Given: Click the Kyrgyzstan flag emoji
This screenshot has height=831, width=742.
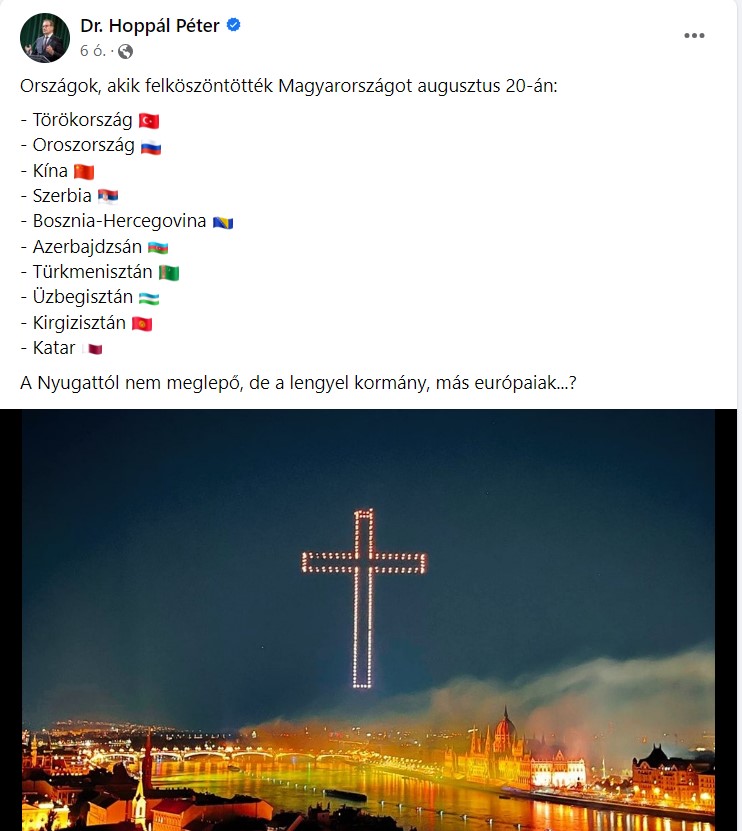Looking at the screenshot, I should (x=142, y=323).
